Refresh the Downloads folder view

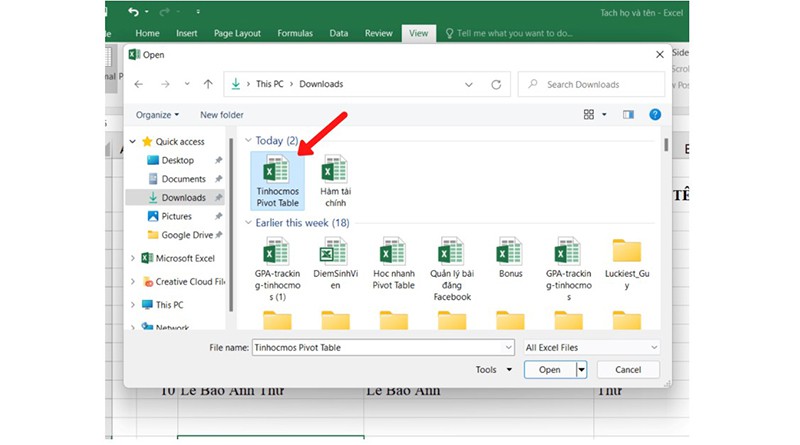496,85
